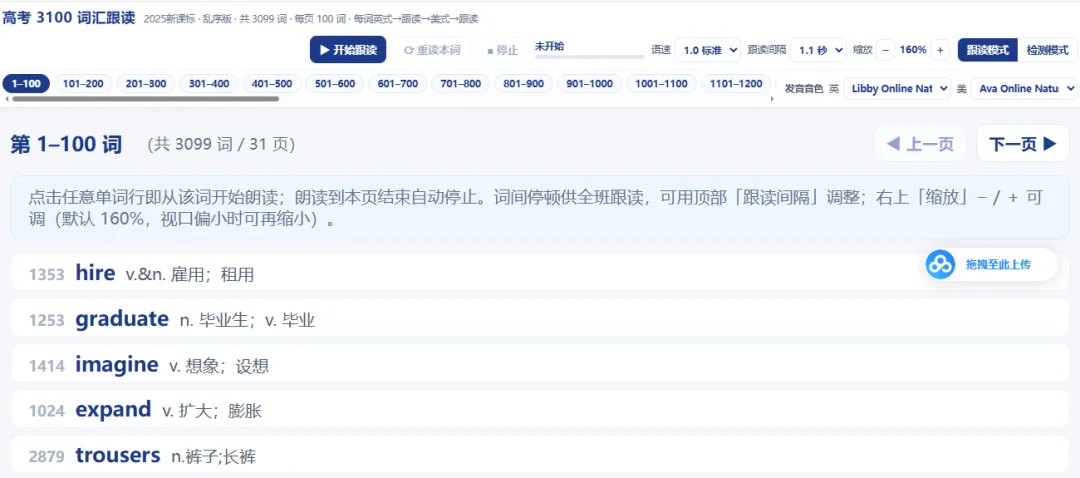Click the 拖拽至此上传 upload label
The image size is (1080, 478).
(x=998, y=264)
